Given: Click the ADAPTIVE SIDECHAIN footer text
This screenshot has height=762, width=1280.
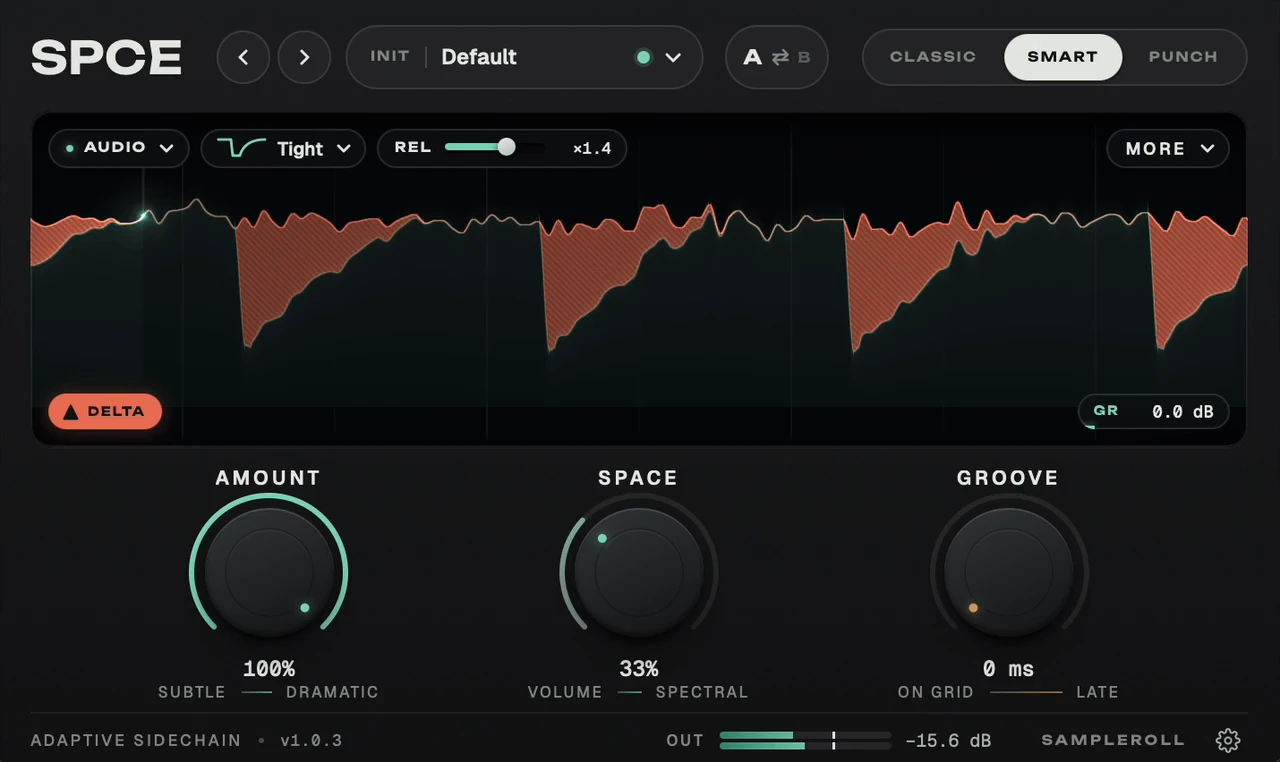Looking at the screenshot, I should [136, 740].
